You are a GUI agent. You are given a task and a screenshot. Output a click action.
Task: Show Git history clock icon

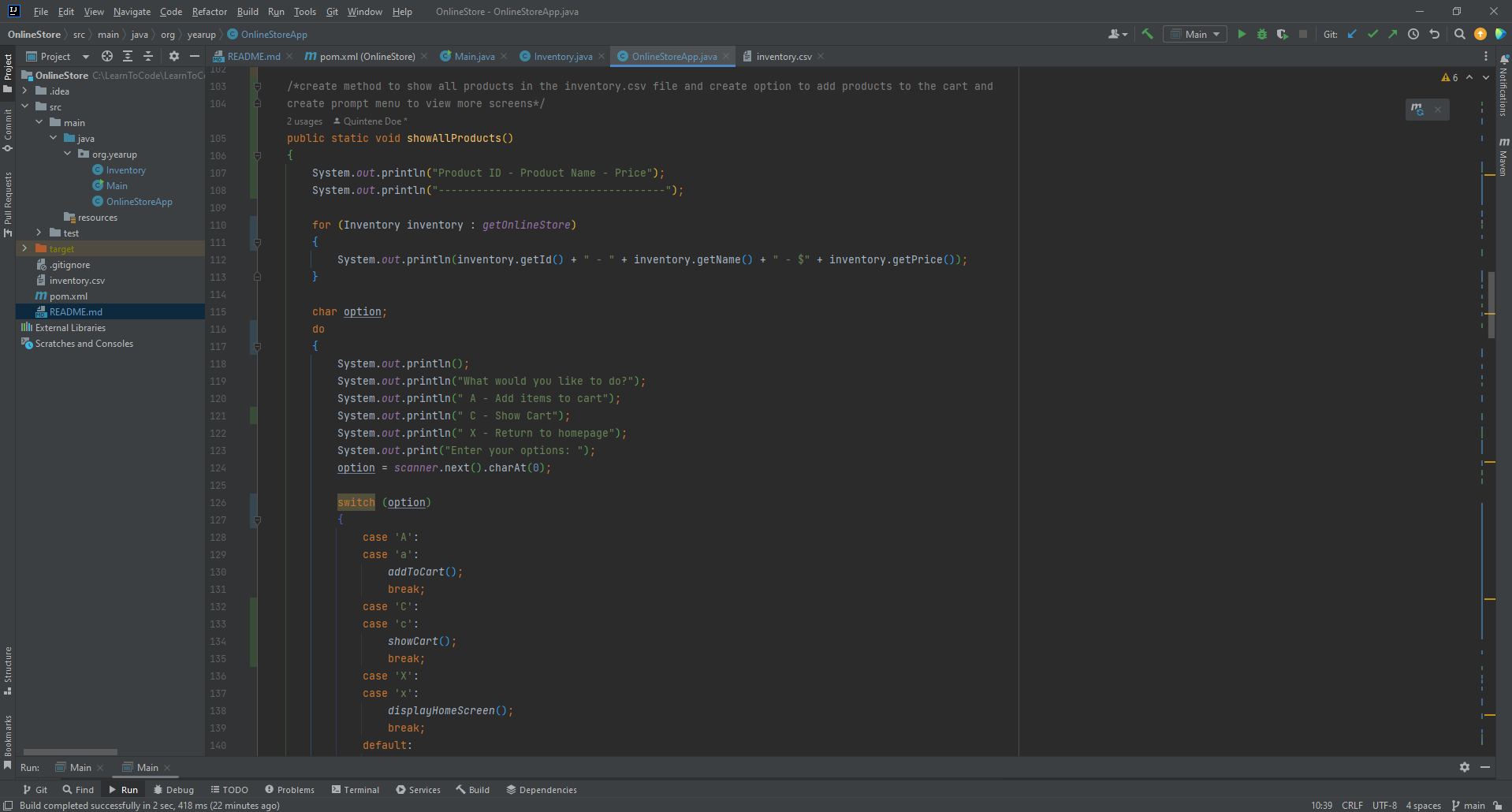(1413, 34)
